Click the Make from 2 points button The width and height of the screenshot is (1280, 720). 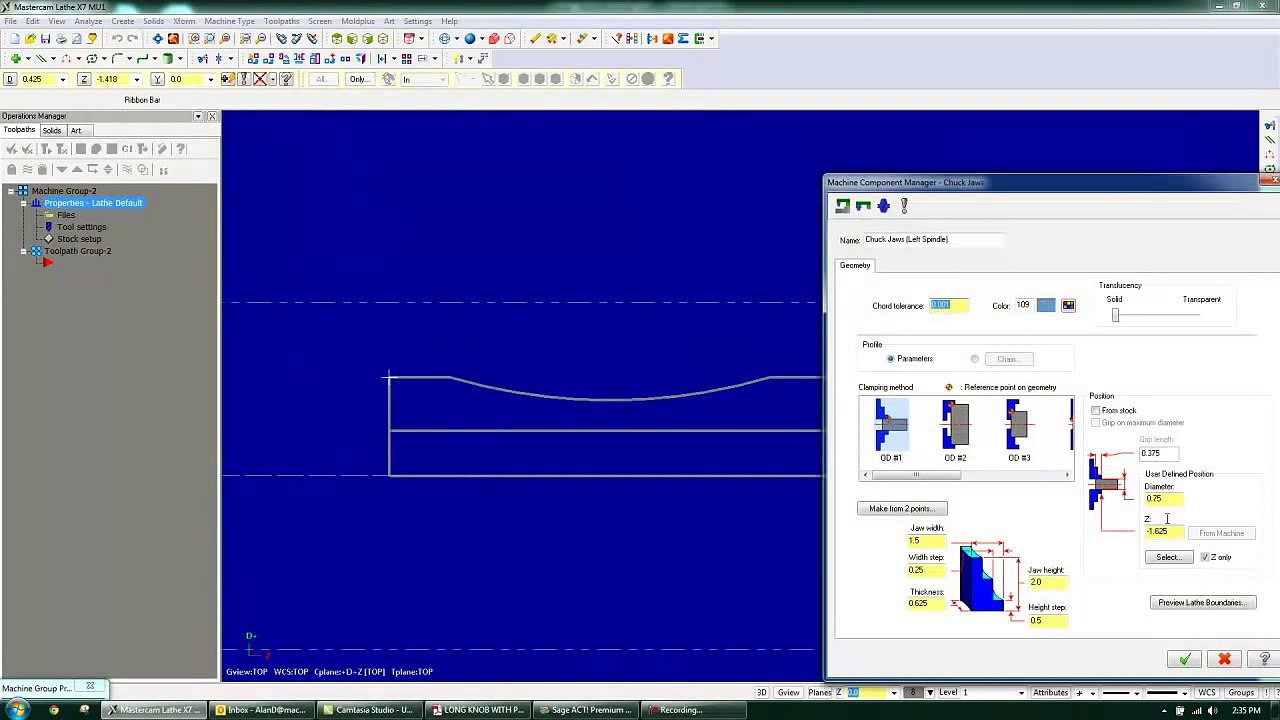pyautogui.click(x=901, y=509)
